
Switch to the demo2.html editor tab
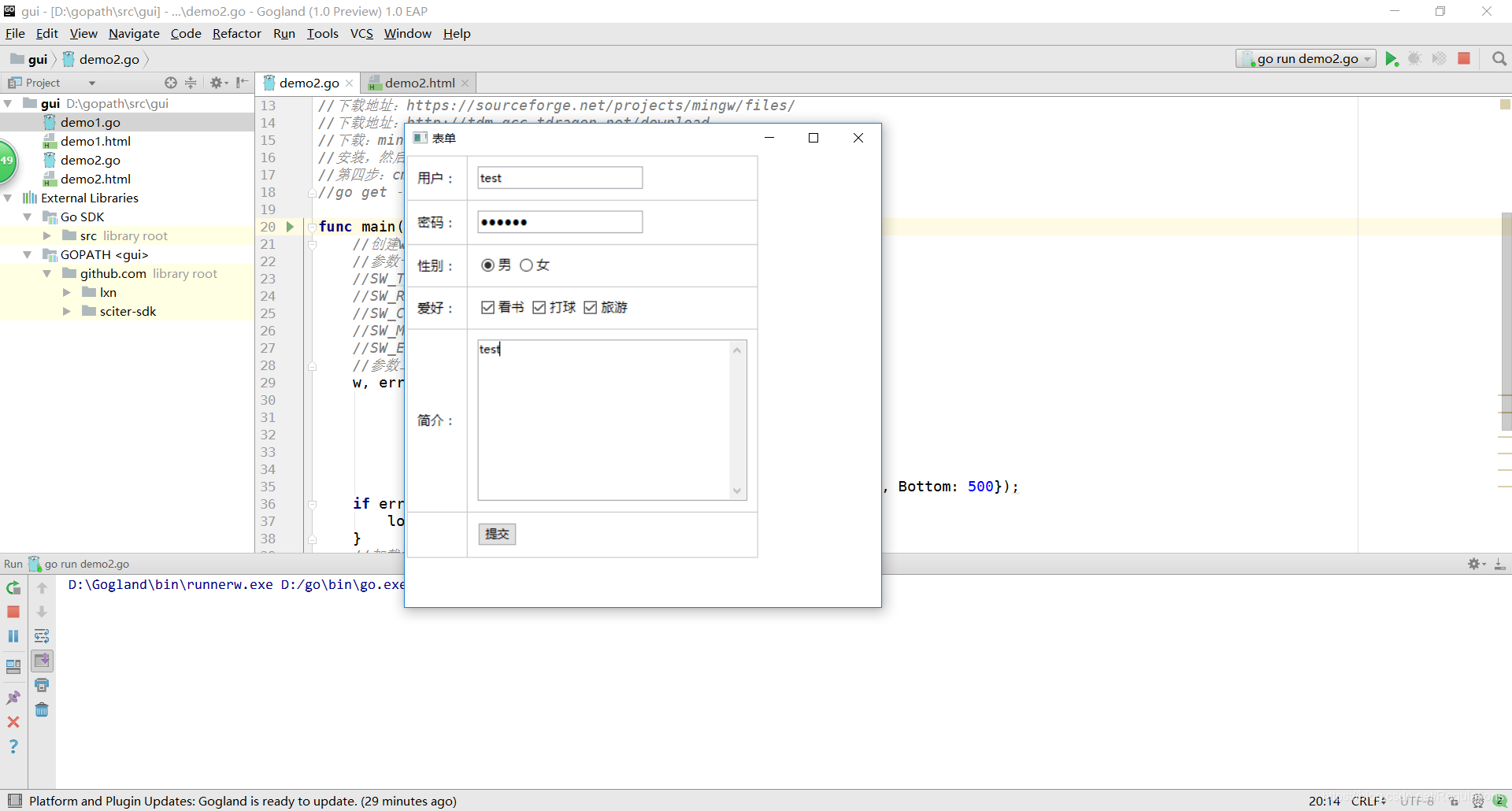pyautogui.click(x=420, y=83)
